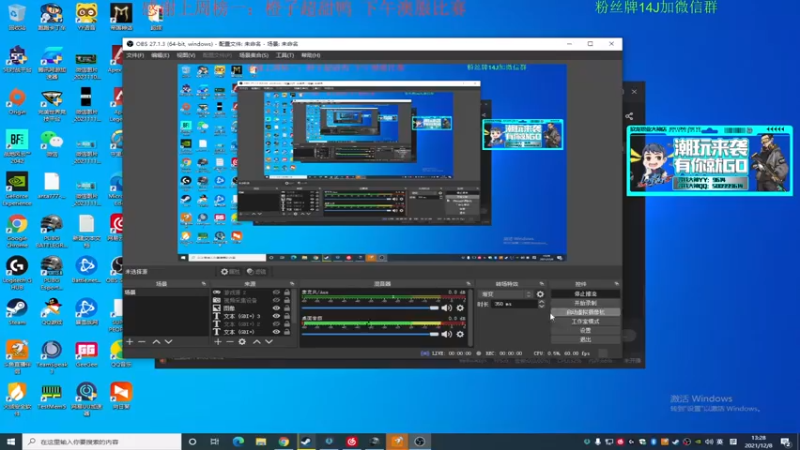The width and height of the screenshot is (800, 450).
Task: Open microphone/Aux audio settings gear
Action: (x=460, y=308)
